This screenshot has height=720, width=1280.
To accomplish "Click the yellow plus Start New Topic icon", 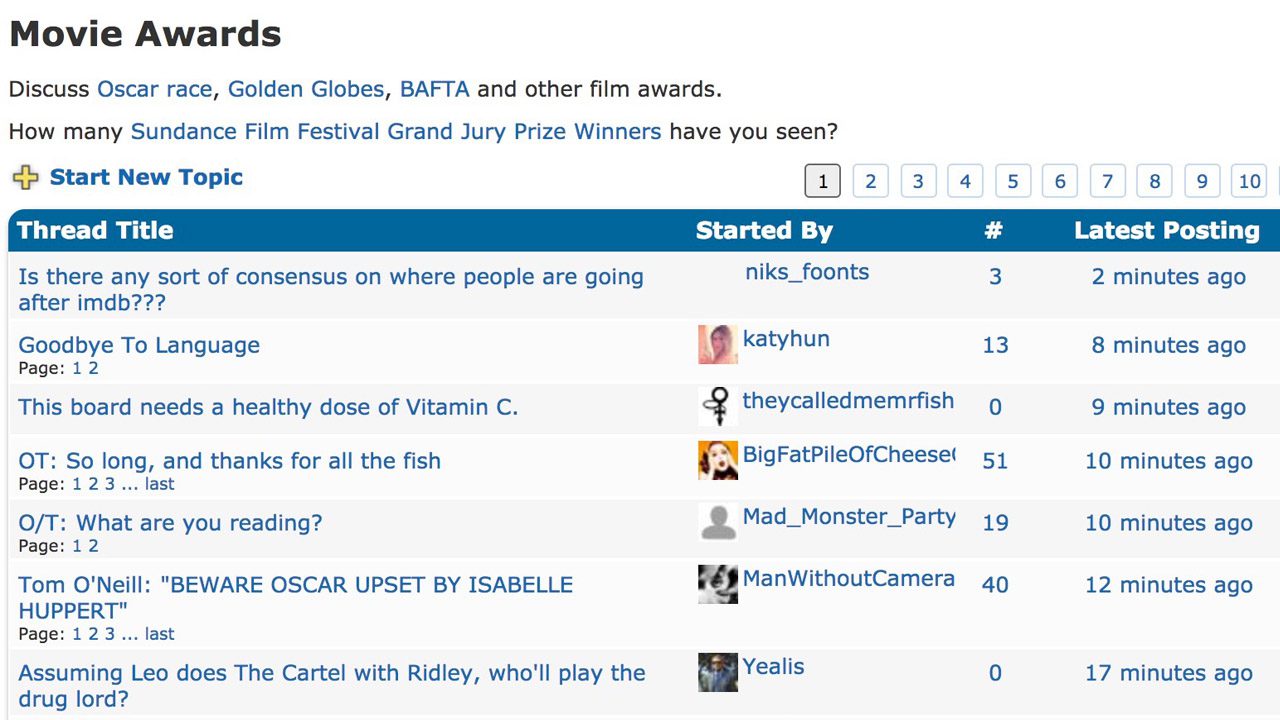I will click(25, 178).
